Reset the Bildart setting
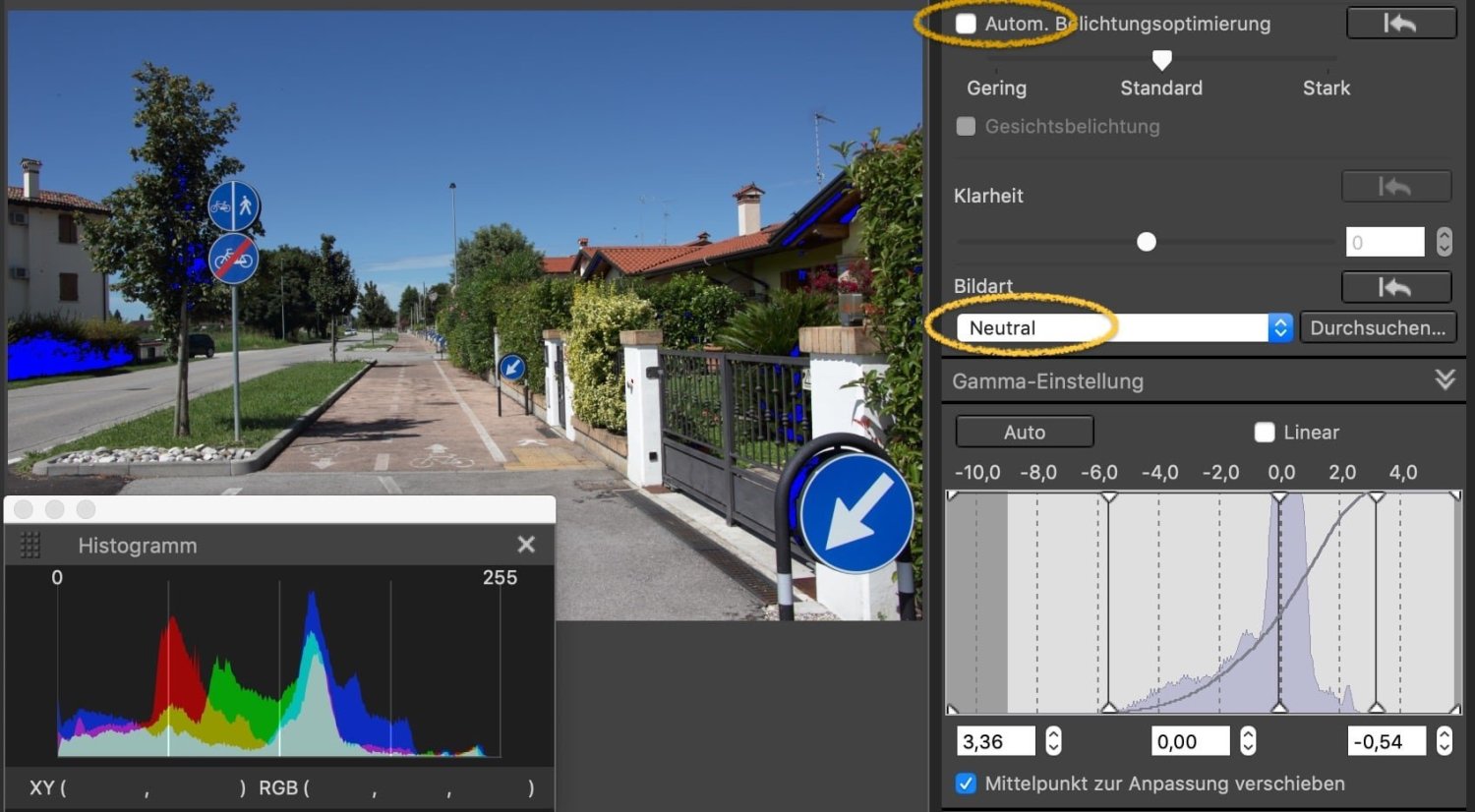 (1395, 287)
